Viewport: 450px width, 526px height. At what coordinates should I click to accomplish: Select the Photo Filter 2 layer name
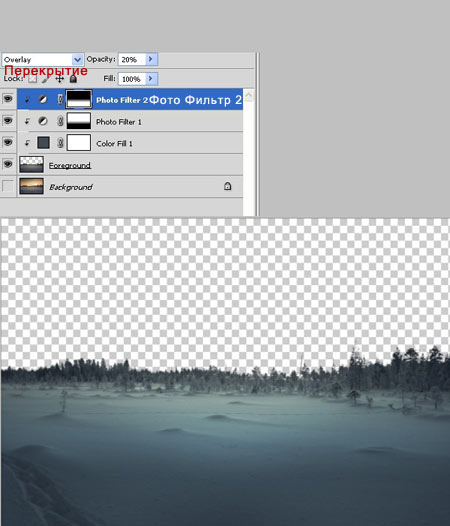pyautogui.click(x=122, y=100)
